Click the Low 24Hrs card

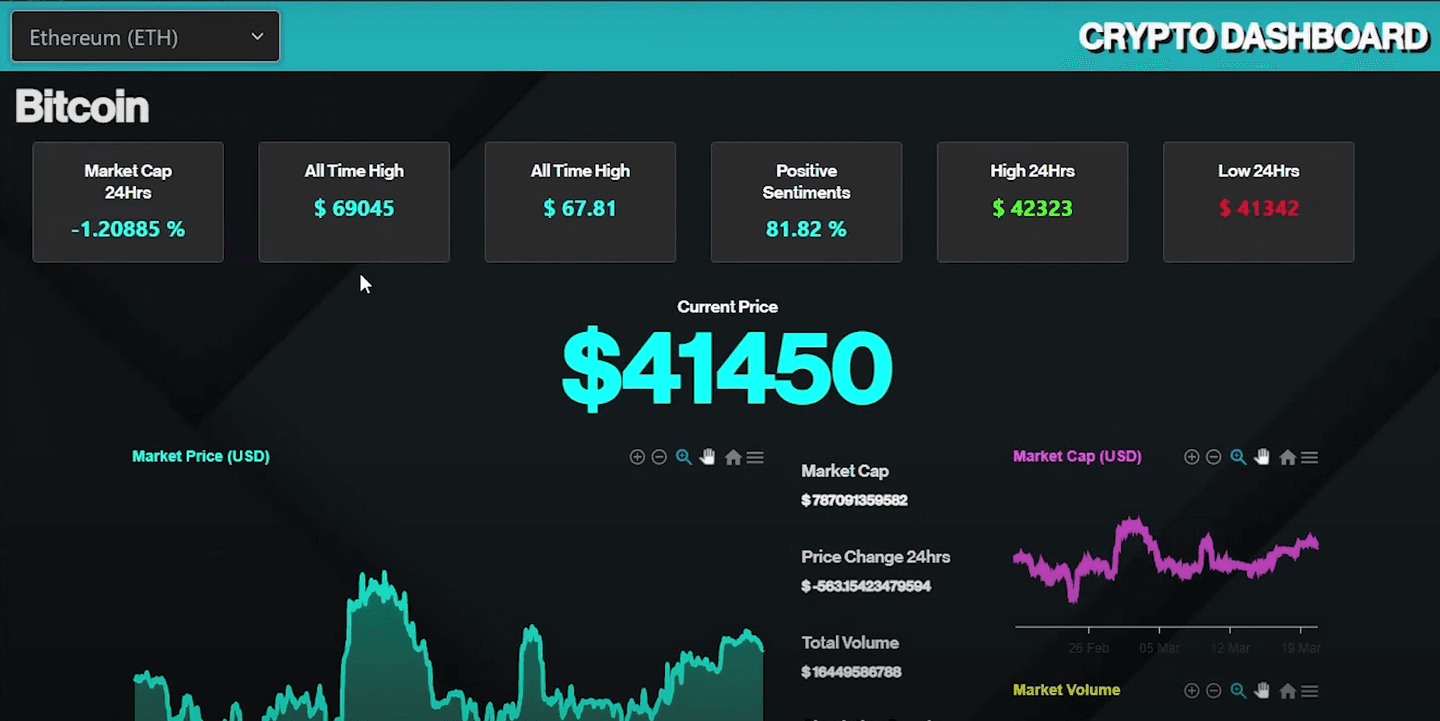(1258, 202)
